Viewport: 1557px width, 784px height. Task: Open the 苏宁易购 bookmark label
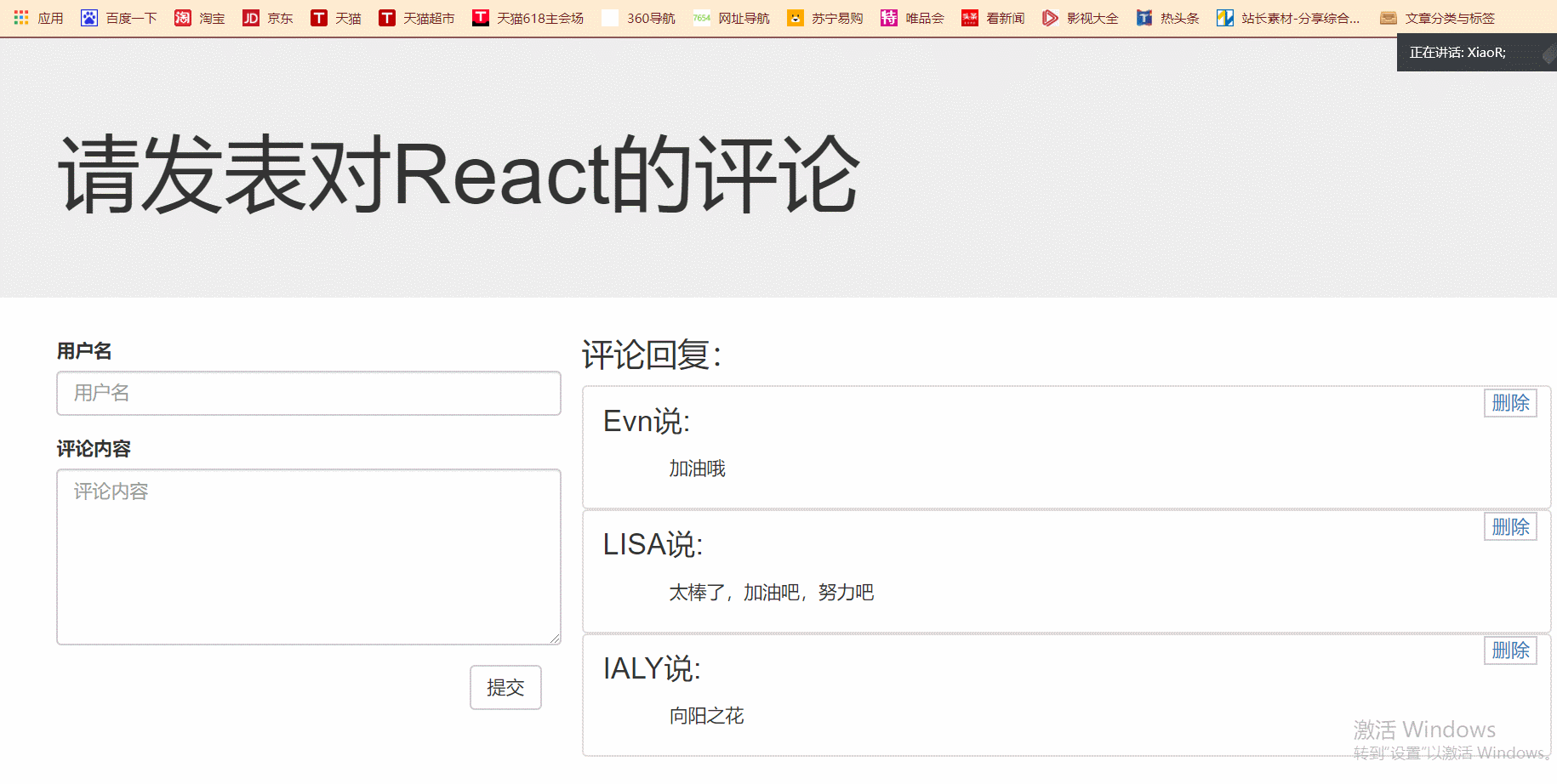coord(837,18)
